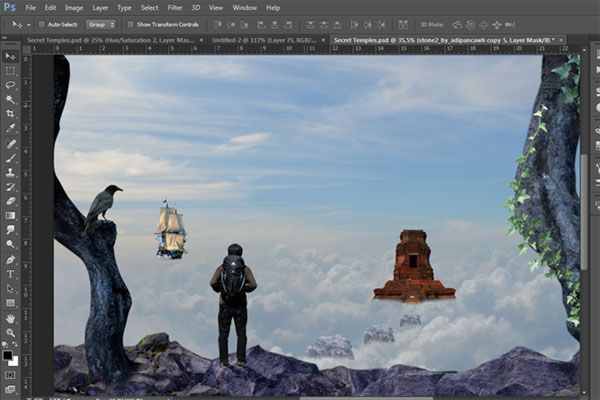Select the Crop tool

click(x=10, y=114)
